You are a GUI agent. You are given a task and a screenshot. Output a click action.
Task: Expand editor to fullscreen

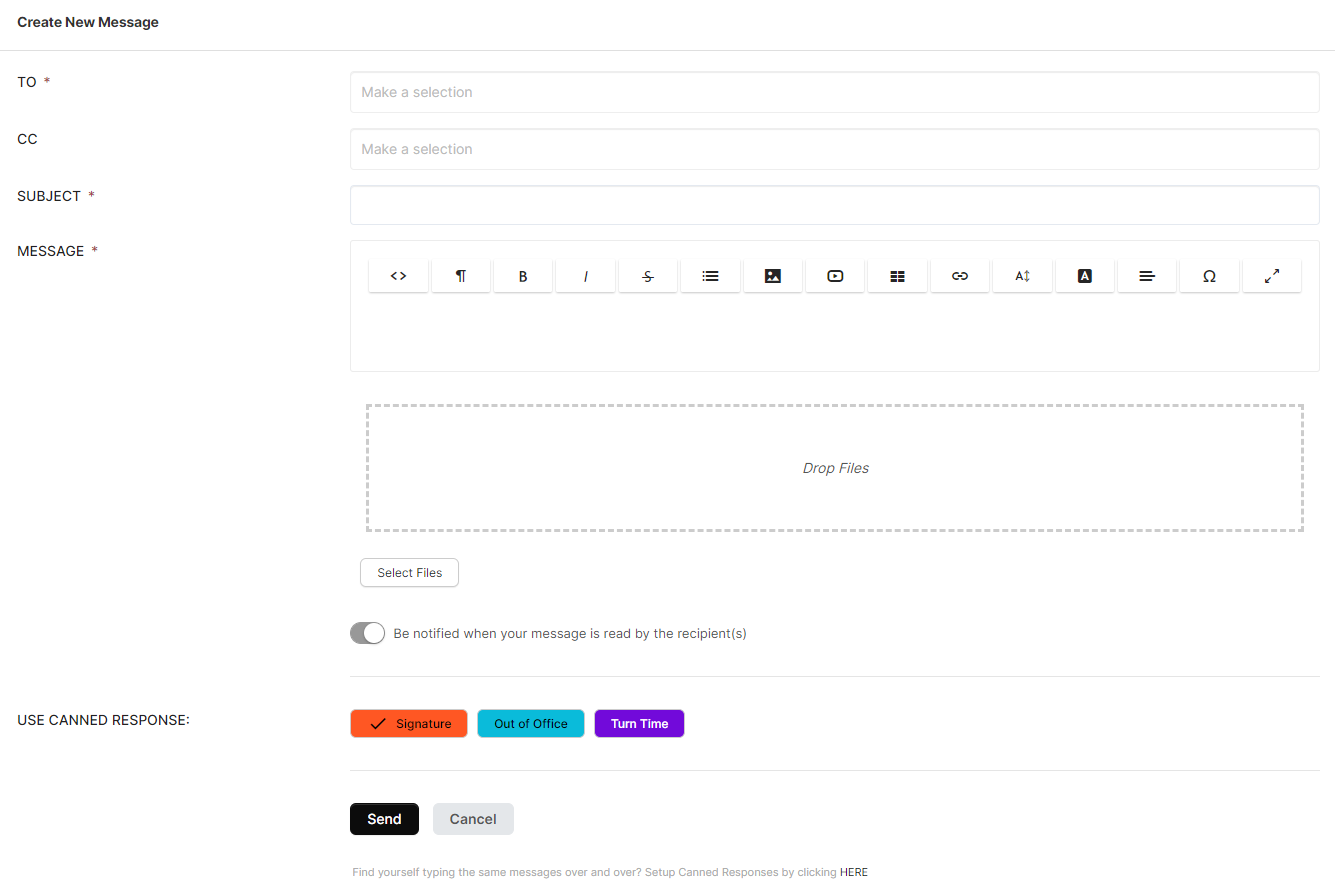tap(1272, 276)
